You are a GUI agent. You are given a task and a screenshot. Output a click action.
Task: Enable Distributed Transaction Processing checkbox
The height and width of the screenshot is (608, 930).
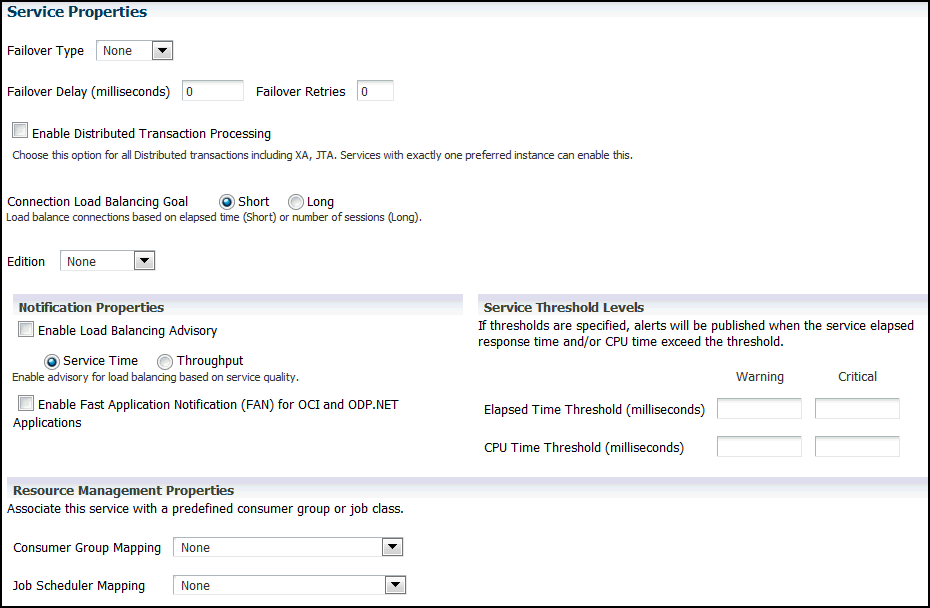[x=21, y=132]
